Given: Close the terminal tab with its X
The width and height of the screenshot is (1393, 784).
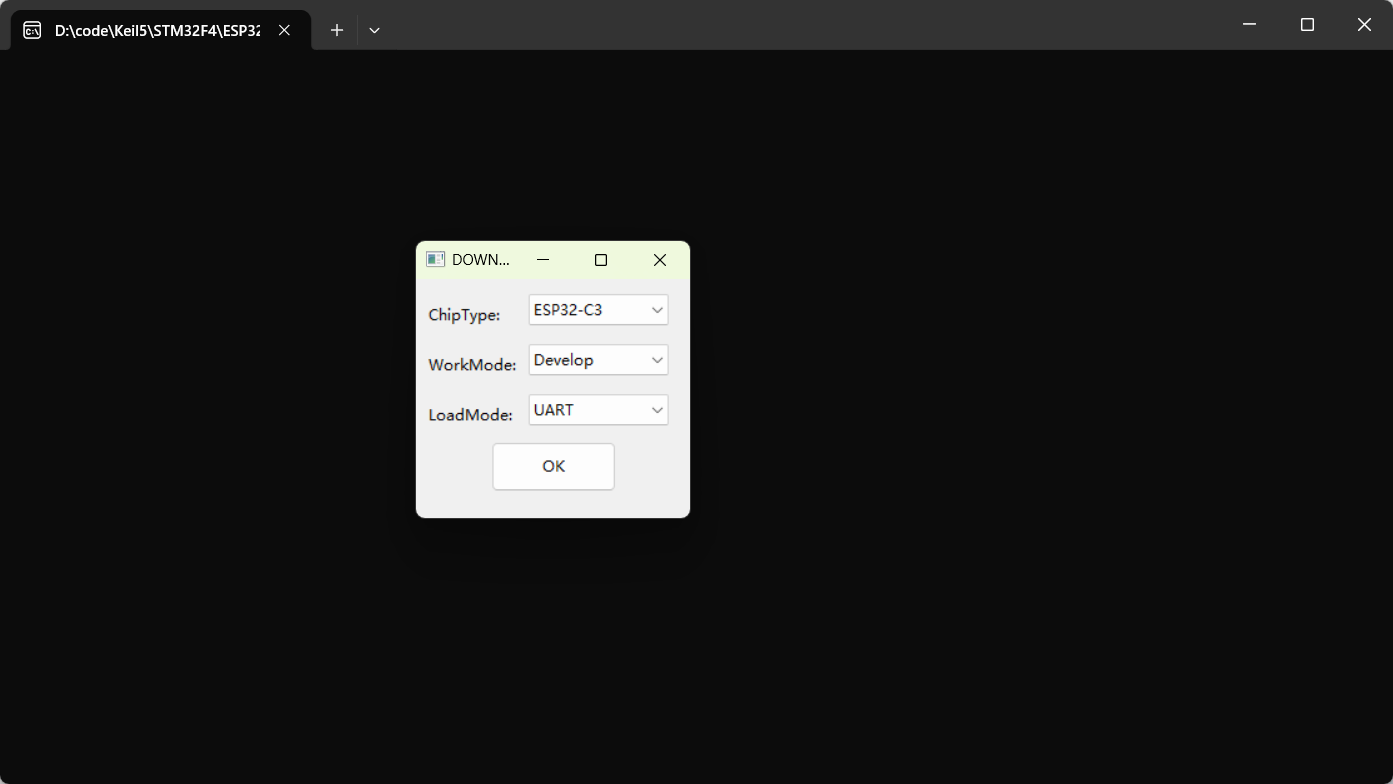Looking at the screenshot, I should click(284, 30).
